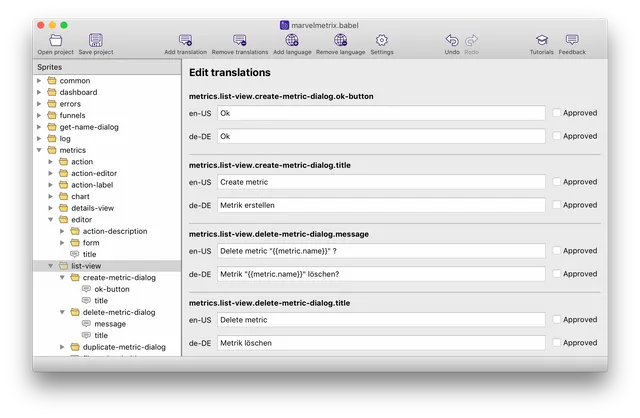This screenshot has width=640, height=418.
Task: Click the Add language globe icon
Action: point(292,40)
